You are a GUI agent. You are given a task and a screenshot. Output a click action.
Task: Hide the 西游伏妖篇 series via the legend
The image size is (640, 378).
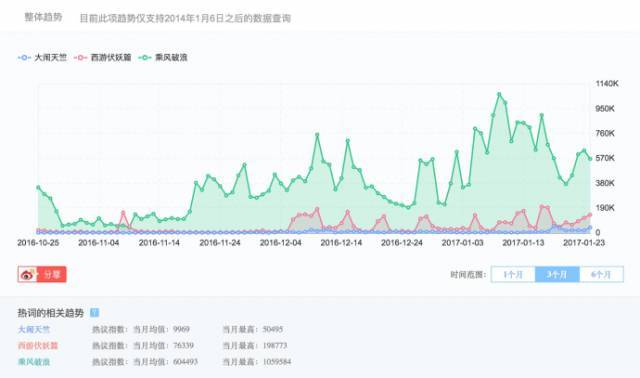pyautogui.click(x=103, y=58)
